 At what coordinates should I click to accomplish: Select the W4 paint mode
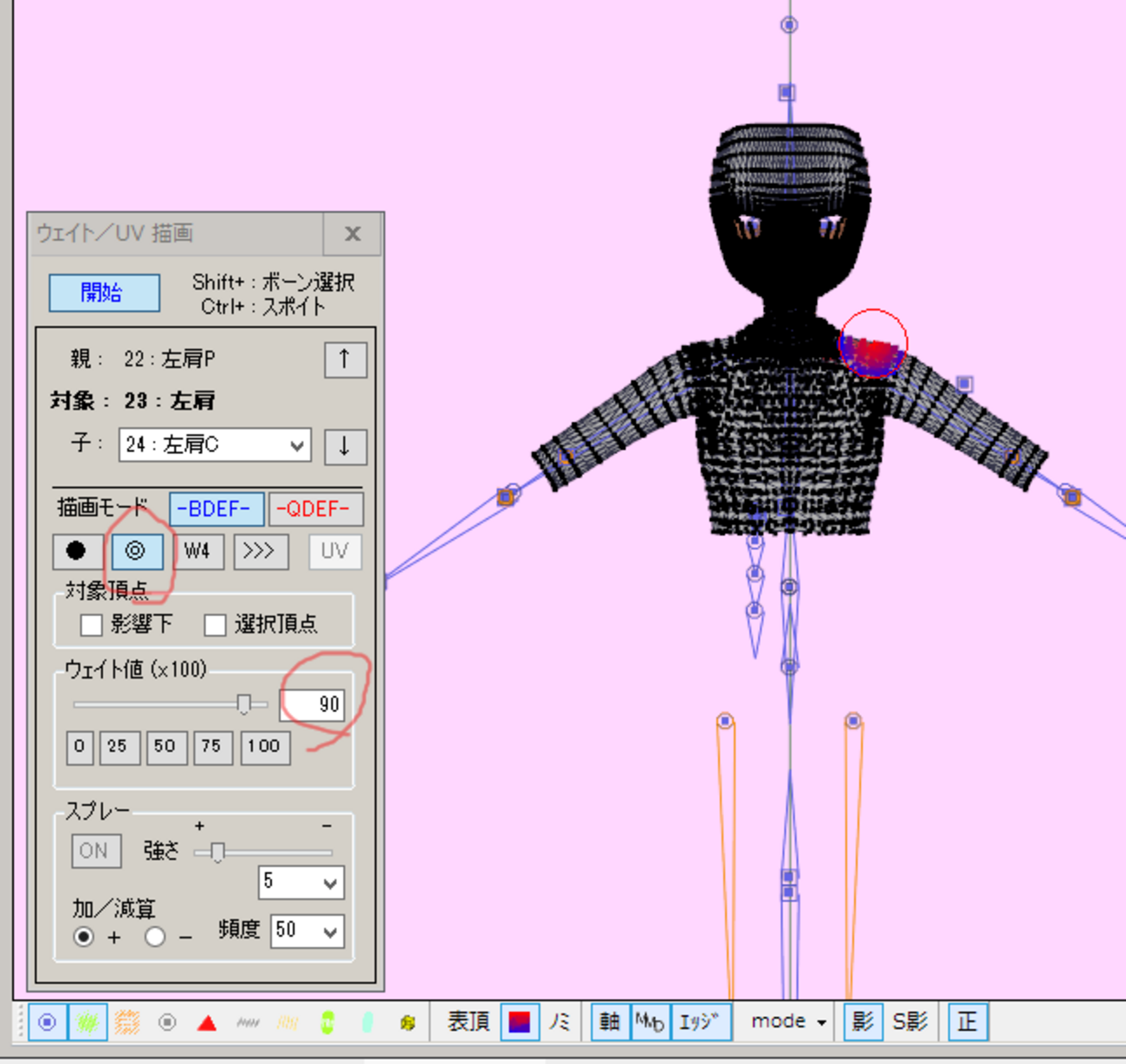[x=197, y=551]
